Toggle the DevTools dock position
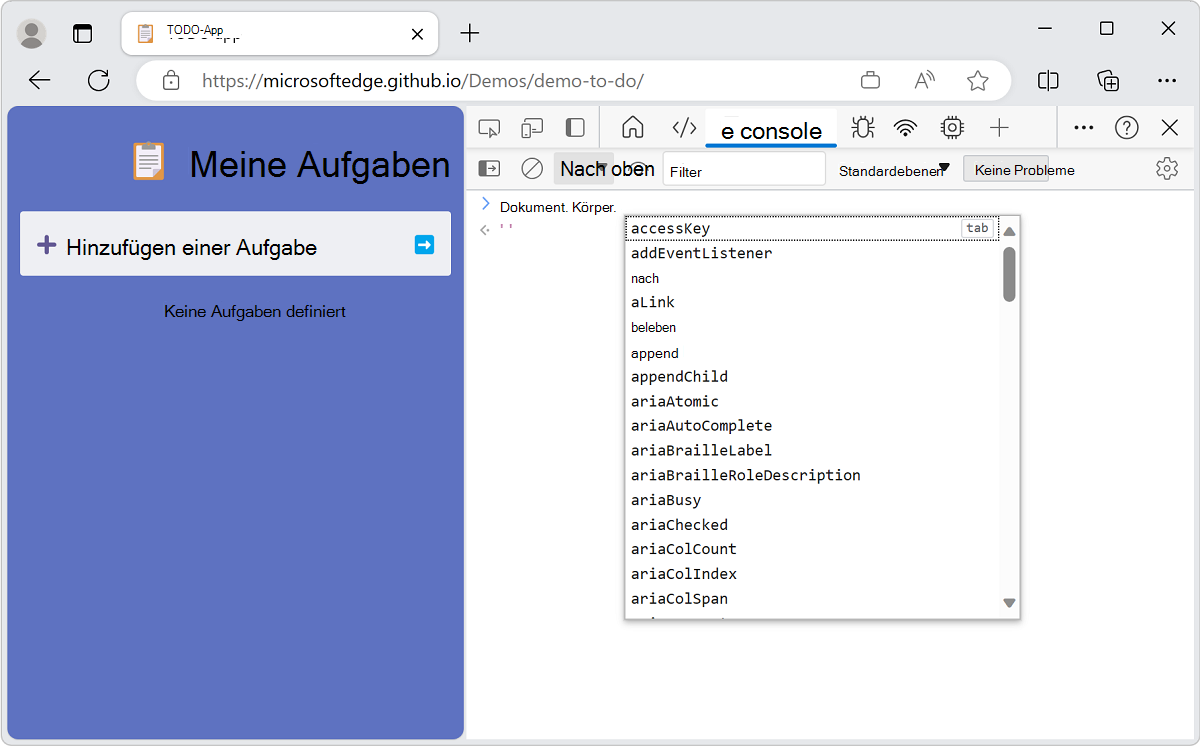Viewport: 1200px width, 746px height. click(573, 128)
